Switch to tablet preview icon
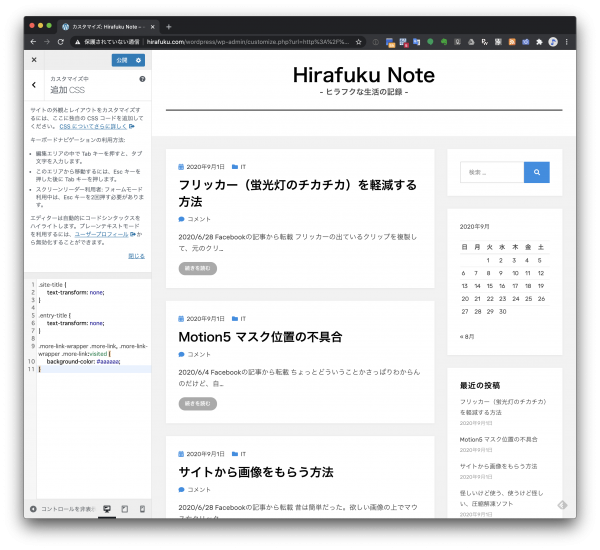The image size is (600, 550). (124, 509)
